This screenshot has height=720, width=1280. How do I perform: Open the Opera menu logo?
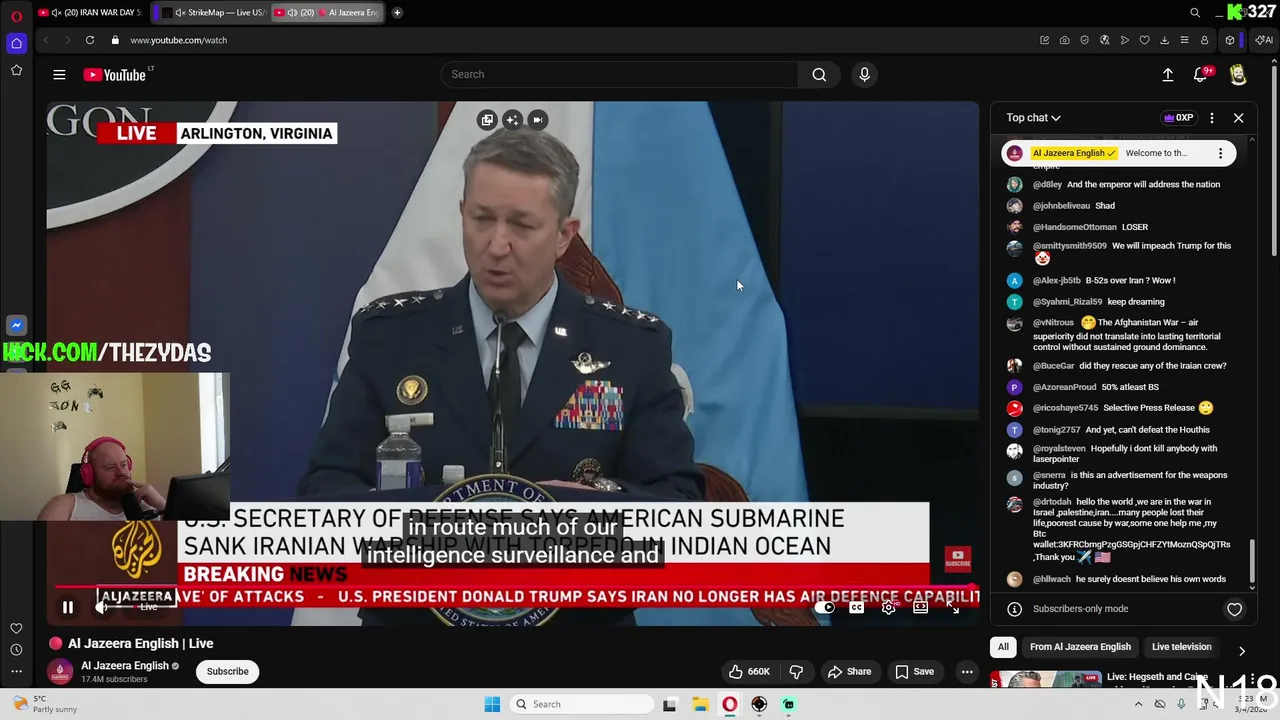click(16, 16)
